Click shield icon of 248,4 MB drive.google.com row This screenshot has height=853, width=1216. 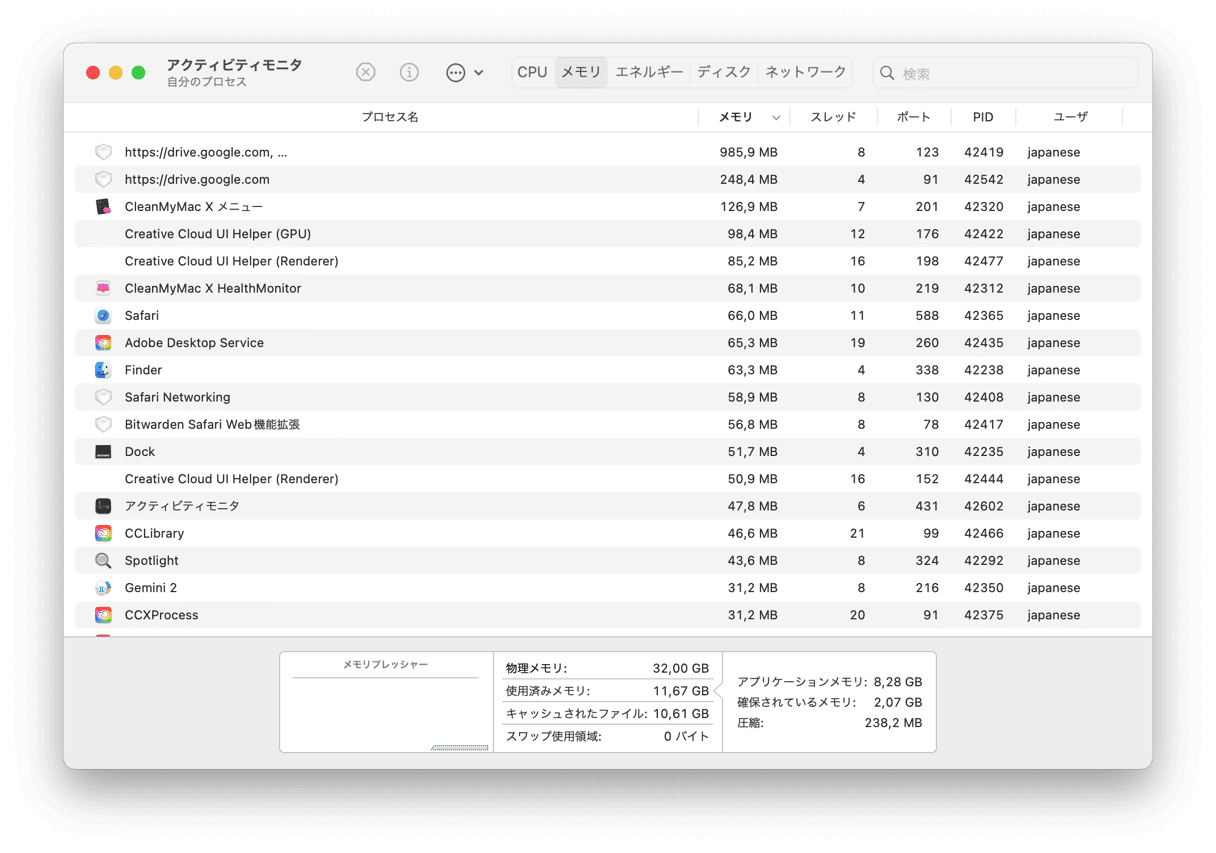click(103, 179)
